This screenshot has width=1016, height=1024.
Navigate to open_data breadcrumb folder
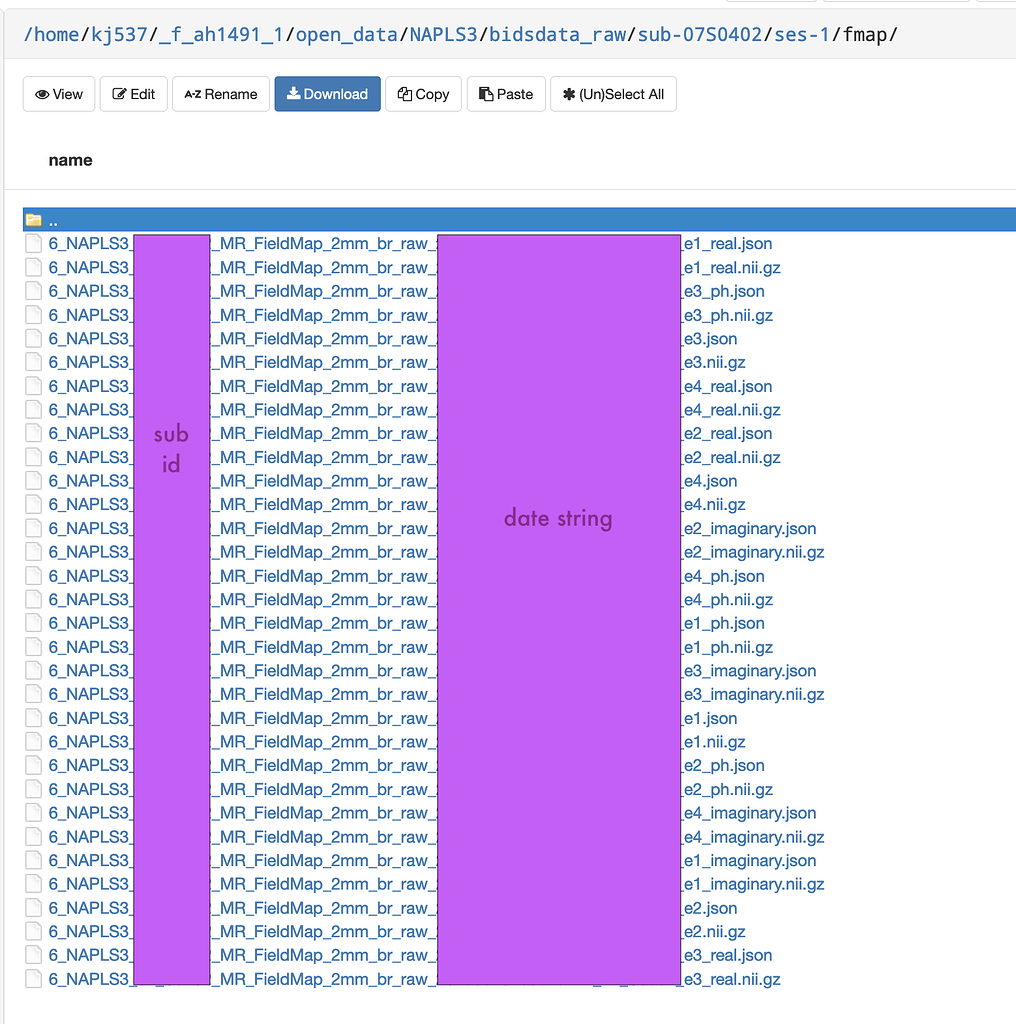coord(346,36)
